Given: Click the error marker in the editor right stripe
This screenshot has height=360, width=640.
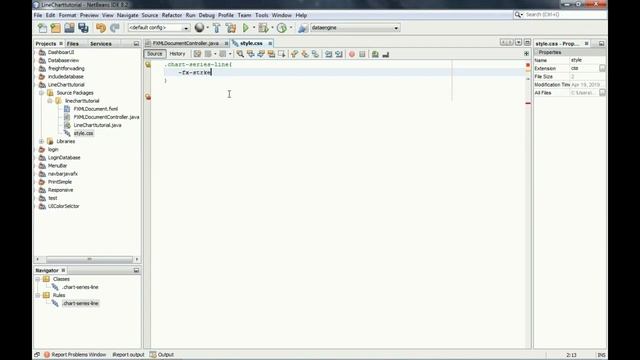Looking at the screenshot, I should [528, 103].
